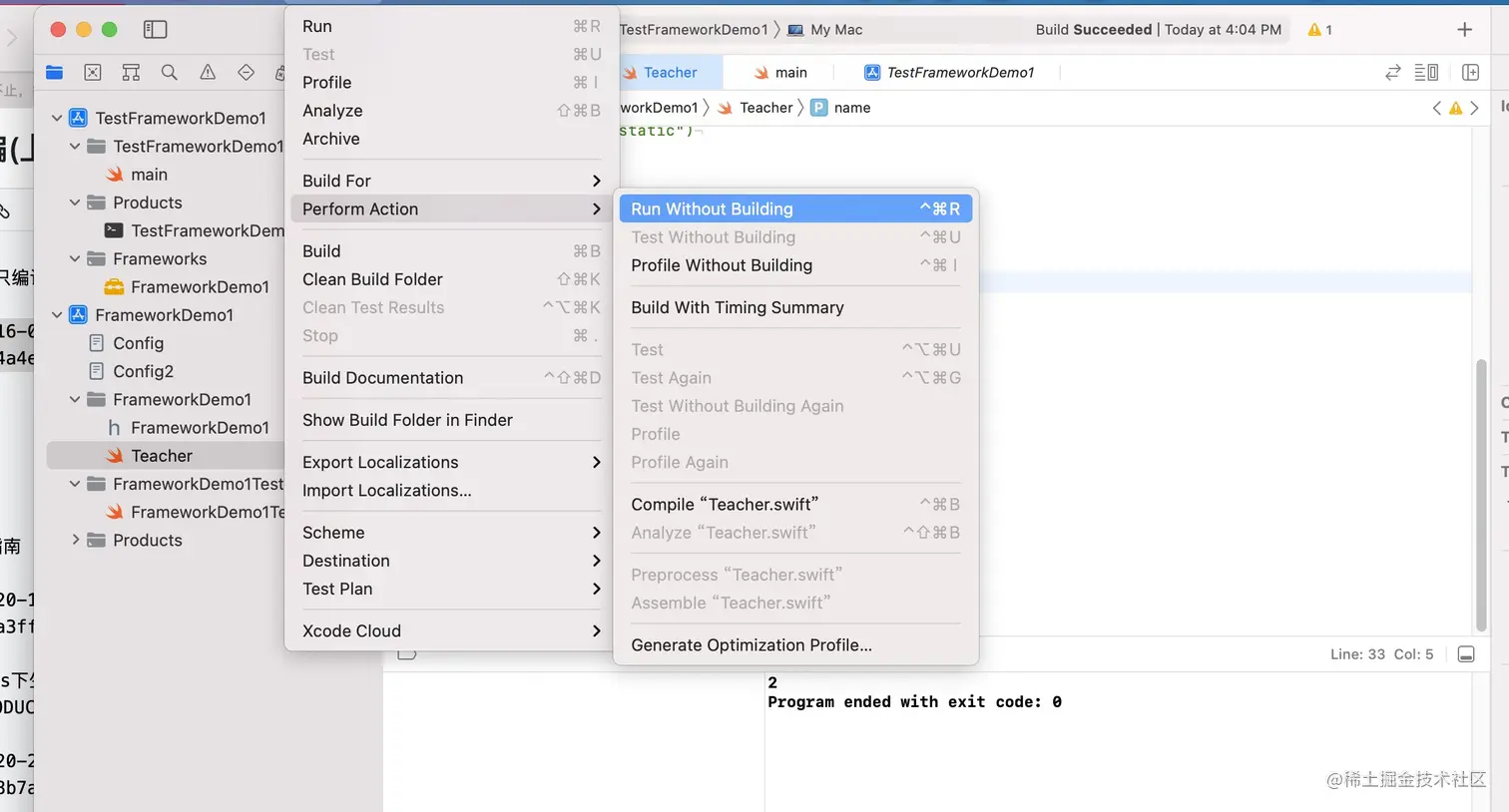The image size is (1509, 812).
Task: Toggle the debug area panel icon
Action: click(1466, 654)
